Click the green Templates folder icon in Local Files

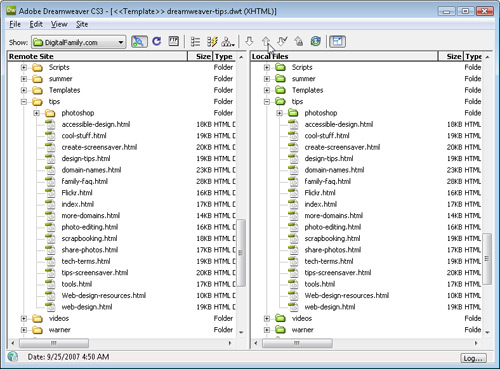click(x=280, y=90)
